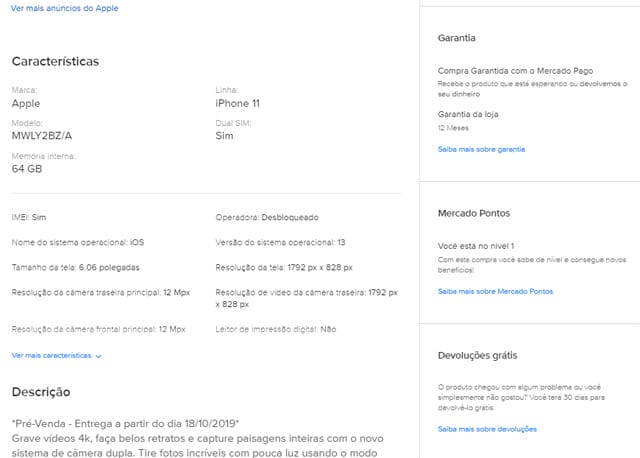Image resolution: width=640 pixels, height=458 pixels.
Task: Click 'Versão do sistema operacional: 13'
Action: point(280,242)
